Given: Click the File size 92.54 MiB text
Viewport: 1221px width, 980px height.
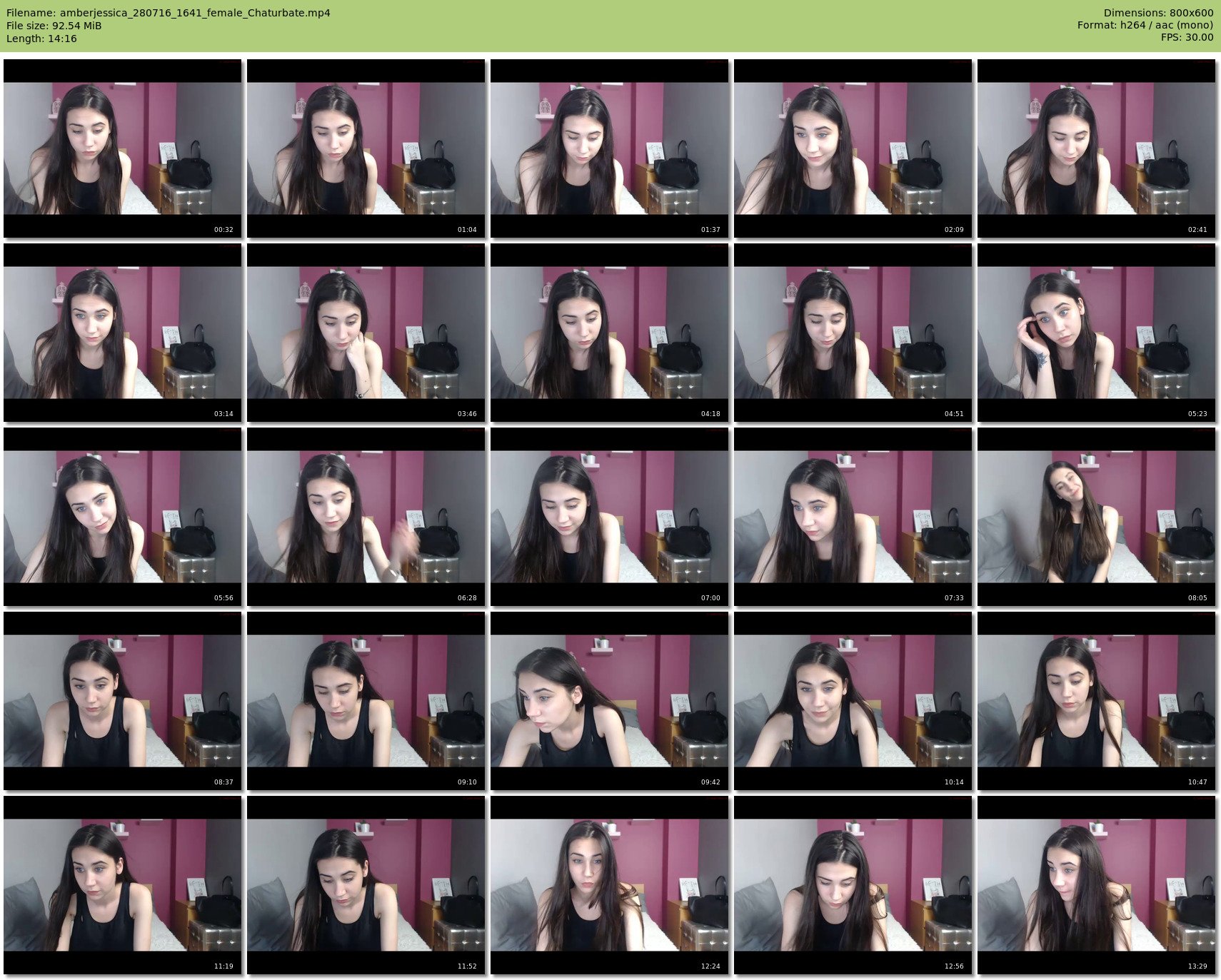Looking at the screenshot, I should tap(54, 26).
